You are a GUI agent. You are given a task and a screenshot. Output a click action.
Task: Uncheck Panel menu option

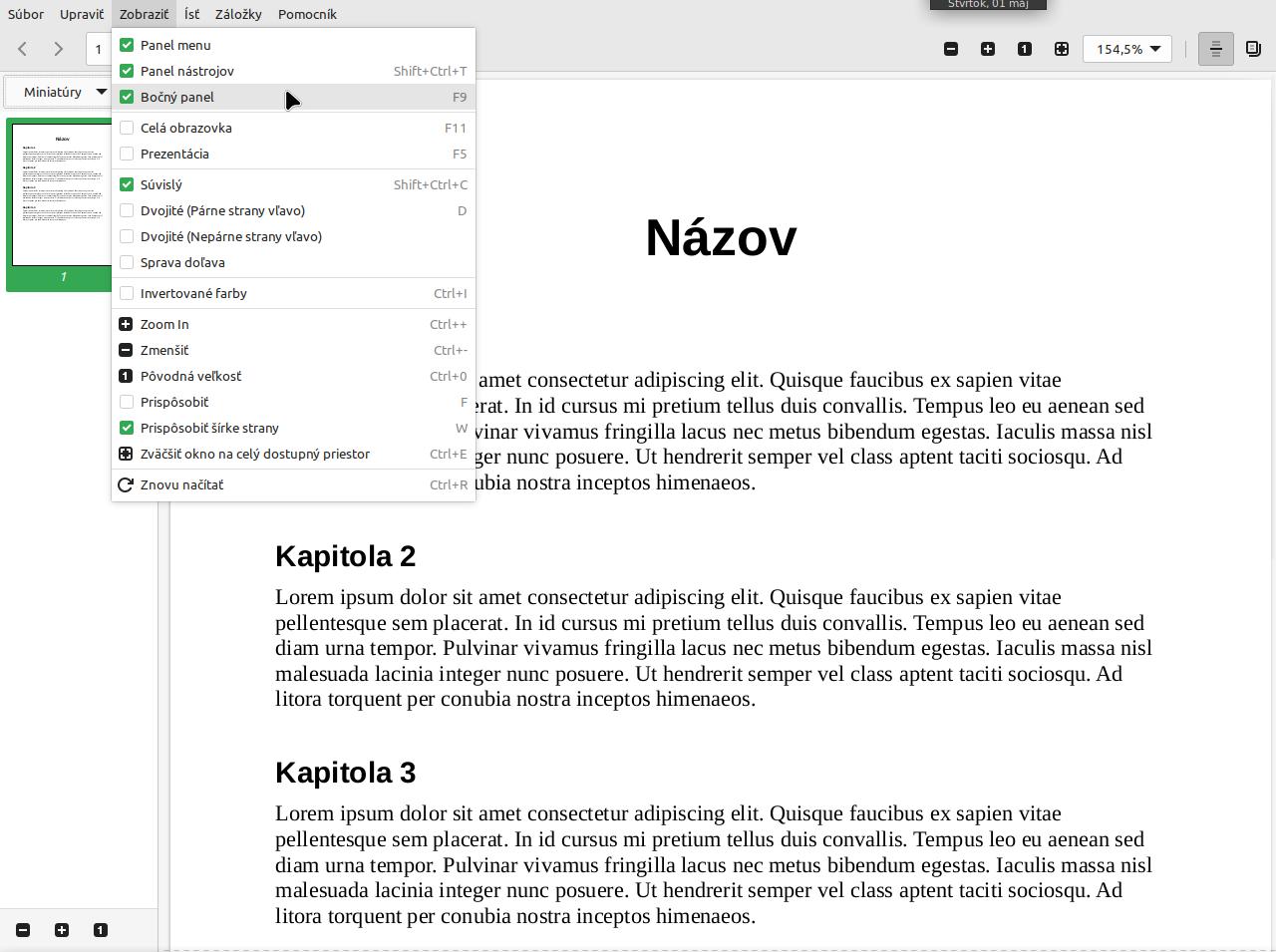click(x=293, y=45)
